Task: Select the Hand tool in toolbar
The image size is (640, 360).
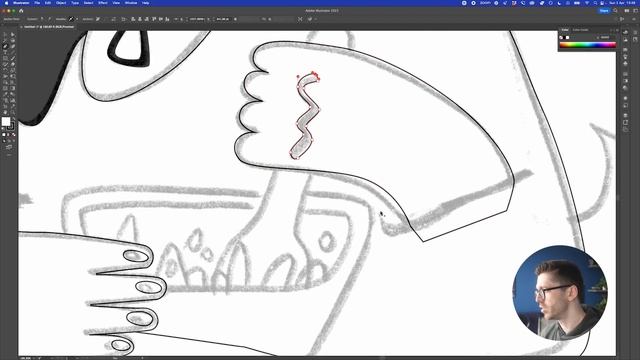Action: pos(5,112)
